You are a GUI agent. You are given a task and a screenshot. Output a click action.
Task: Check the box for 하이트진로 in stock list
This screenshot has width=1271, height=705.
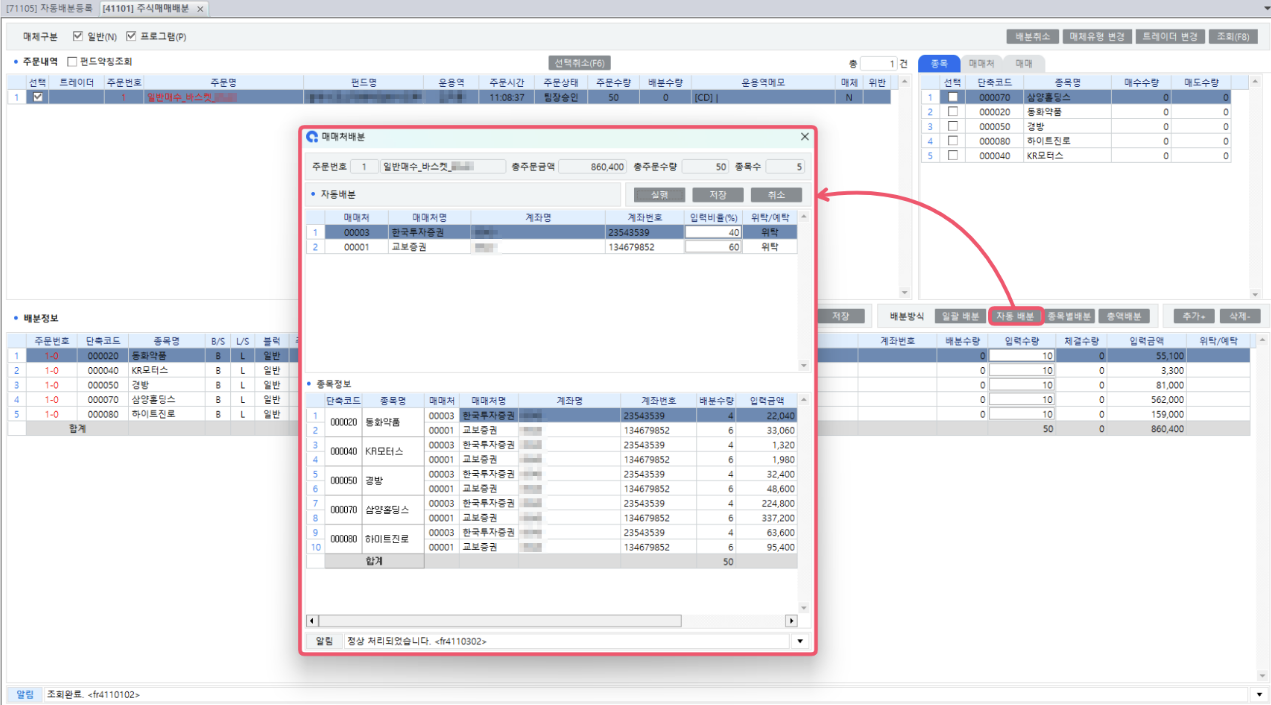[953, 141]
